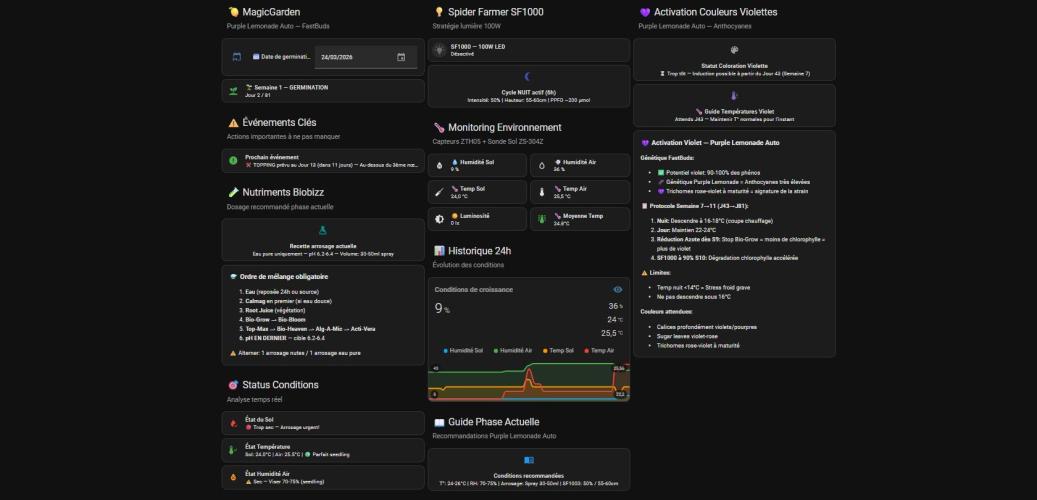Click the green icon of Moyenne Temp
The image size is (1037, 500).
[x=542, y=219]
